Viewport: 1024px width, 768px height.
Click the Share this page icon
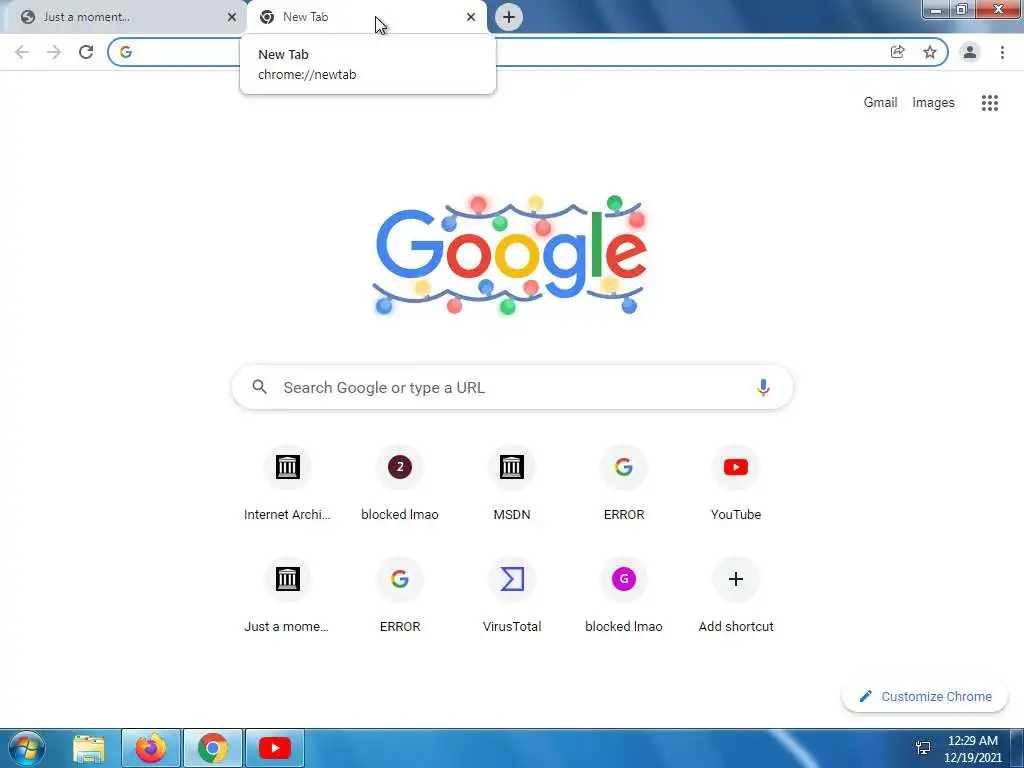pyautogui.click(x=898, y=52)
